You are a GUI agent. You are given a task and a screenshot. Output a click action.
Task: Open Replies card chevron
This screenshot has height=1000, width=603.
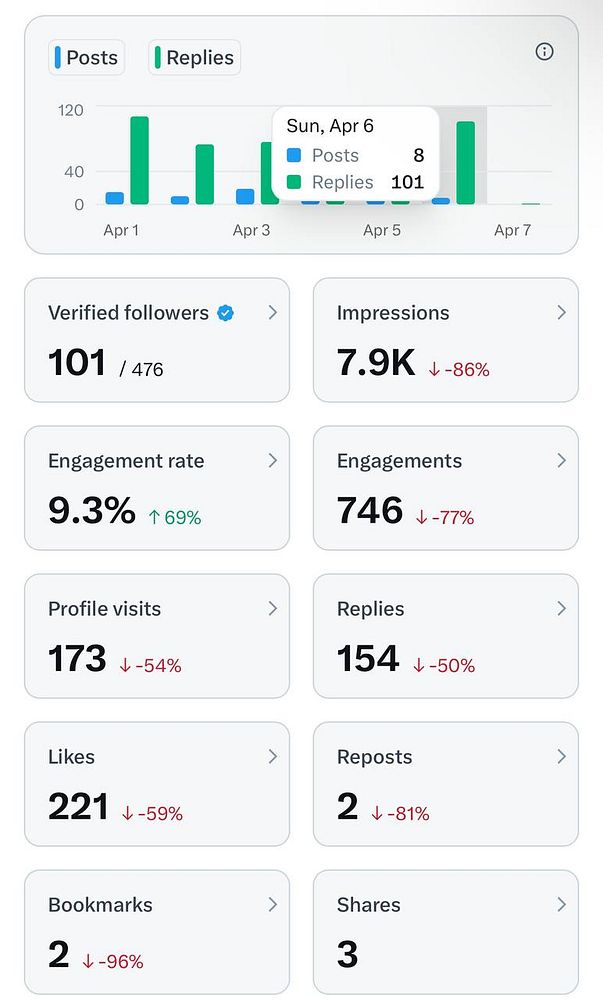(x=561, y=608)
